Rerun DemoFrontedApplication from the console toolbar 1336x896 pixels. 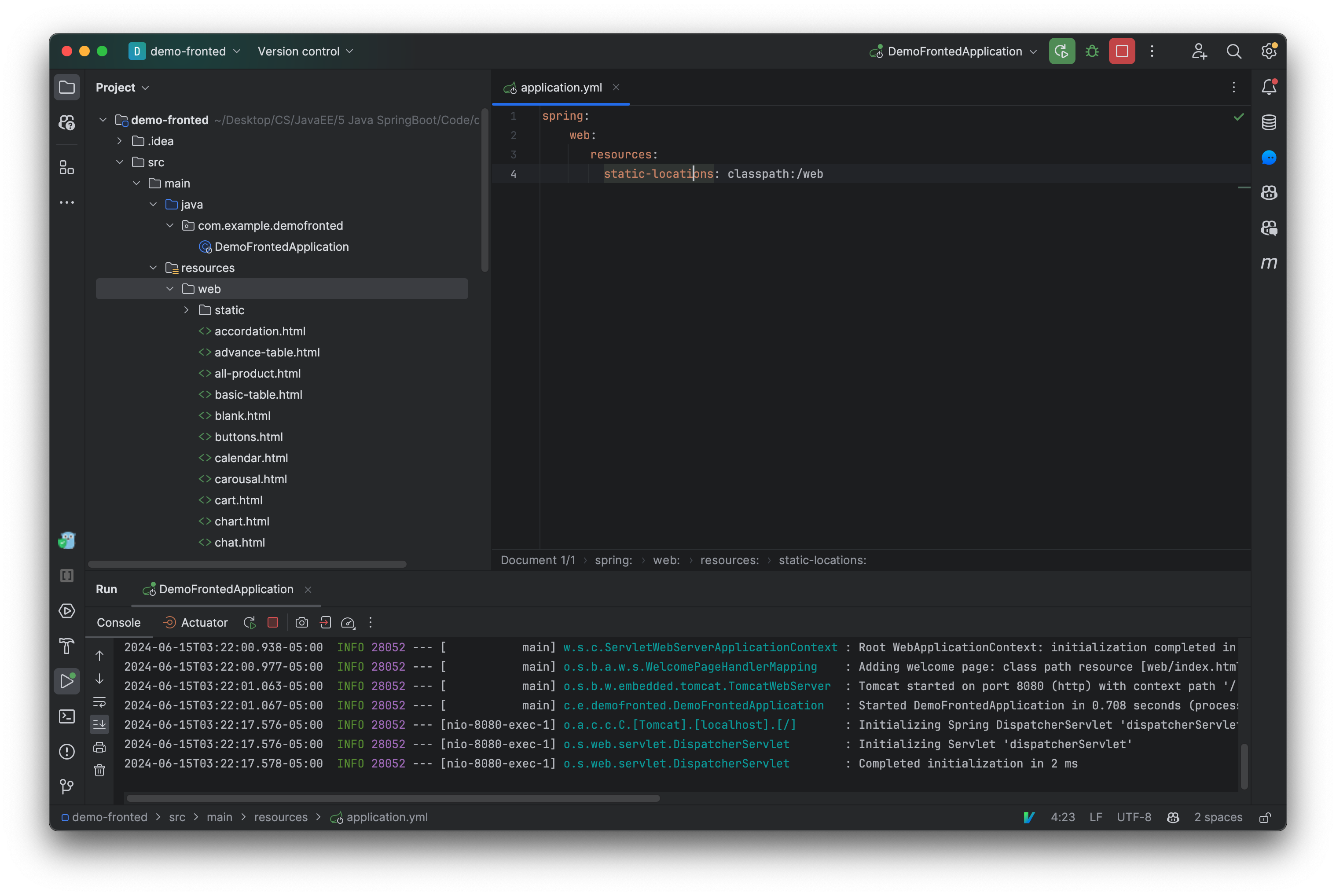pyautogui.click(x=249, y=622)
